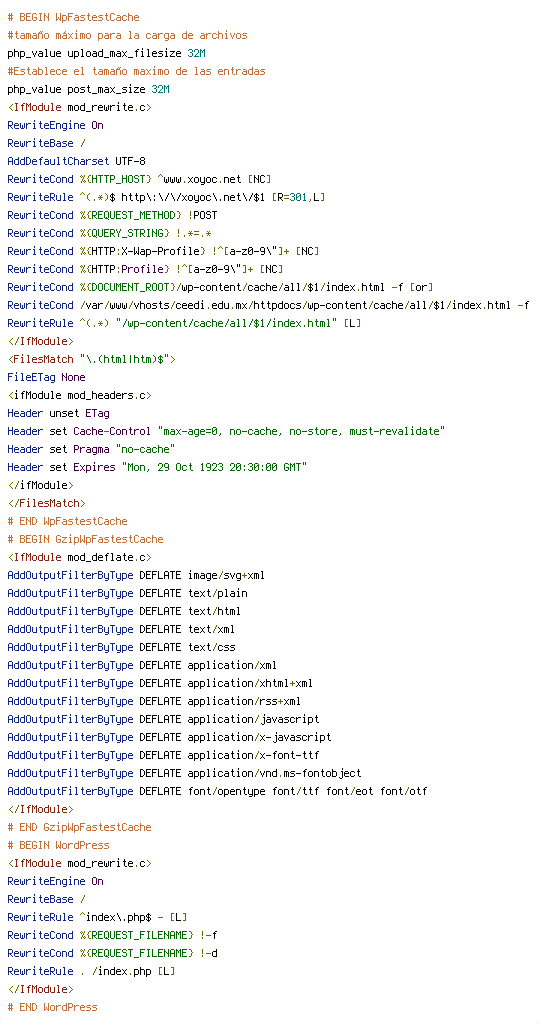Screen dimensions: 538x1024
Task: Click the 'php_value post_max_size 32M' line
Action: [89, 89]
